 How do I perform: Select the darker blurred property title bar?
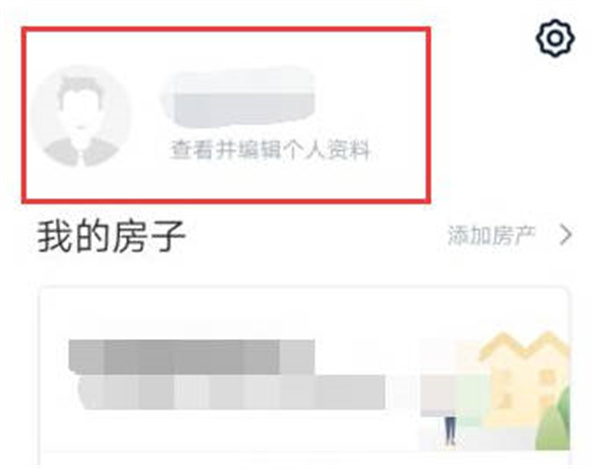click(191, 357)
